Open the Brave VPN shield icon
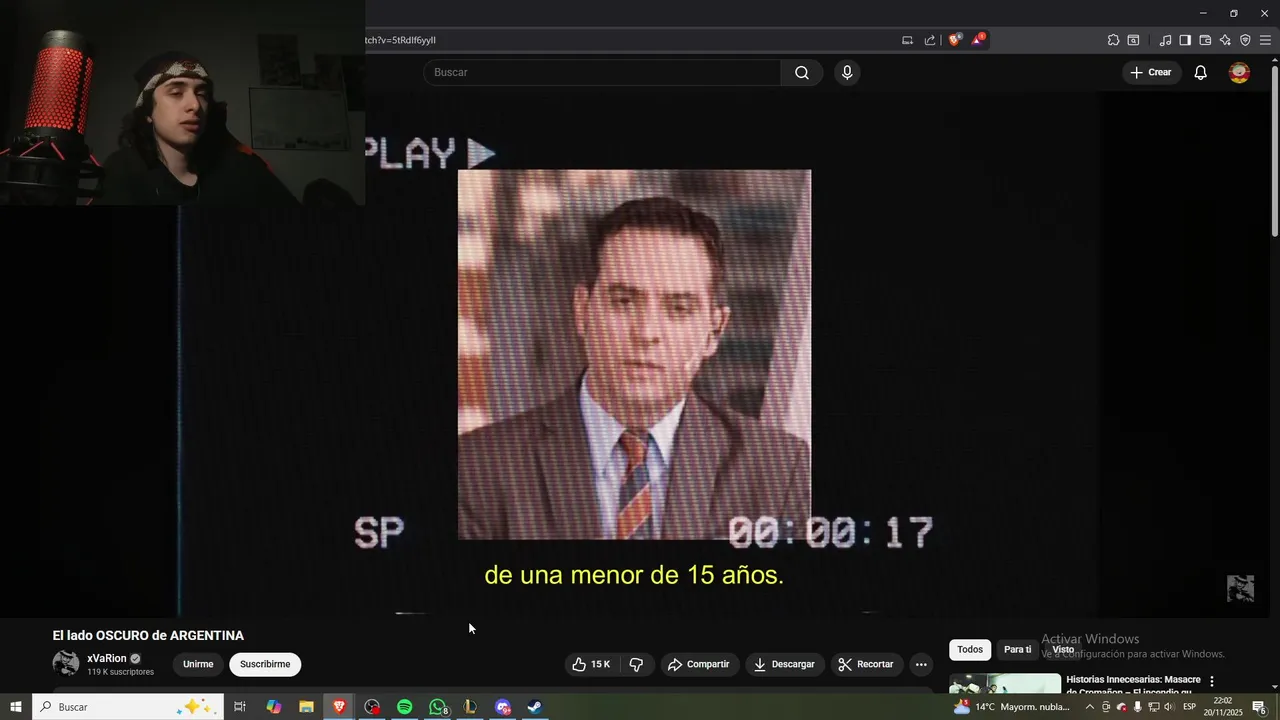Screen dimensions: 1280x720 (1245, 40)
